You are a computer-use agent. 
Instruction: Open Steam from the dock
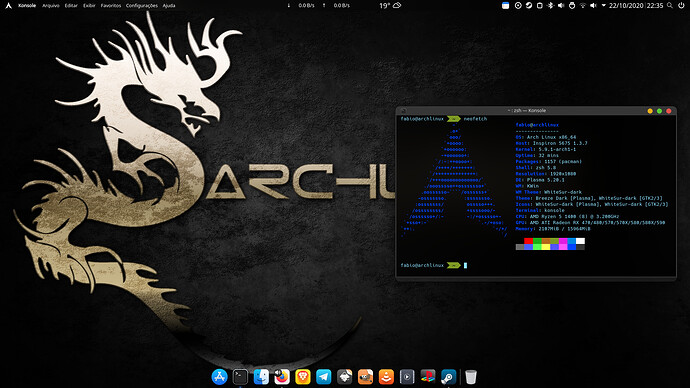[x=448, y=377]
